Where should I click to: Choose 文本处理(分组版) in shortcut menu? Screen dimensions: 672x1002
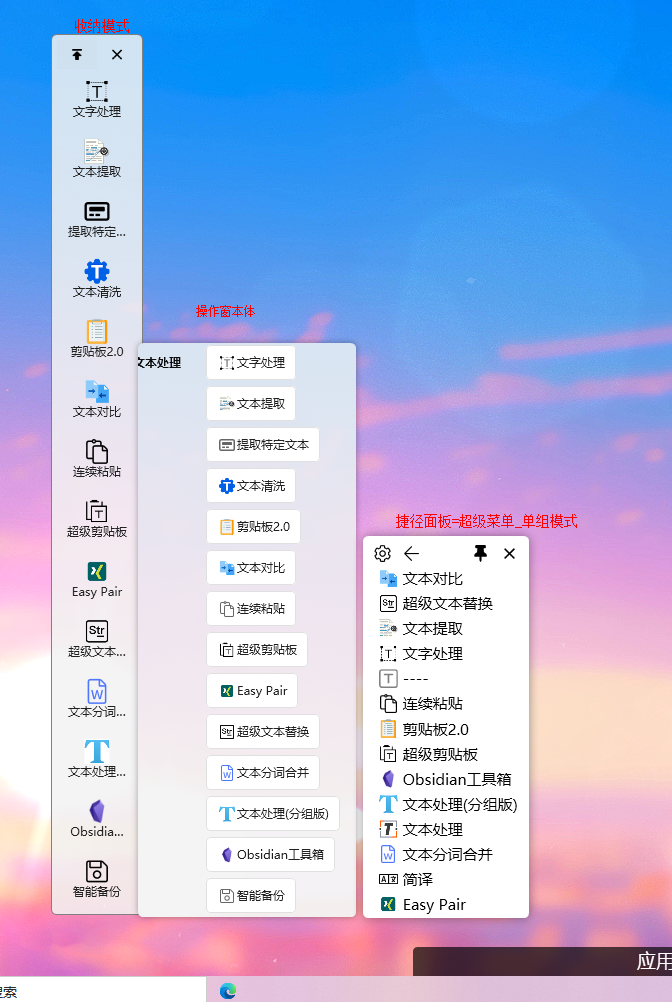point(446,804)
